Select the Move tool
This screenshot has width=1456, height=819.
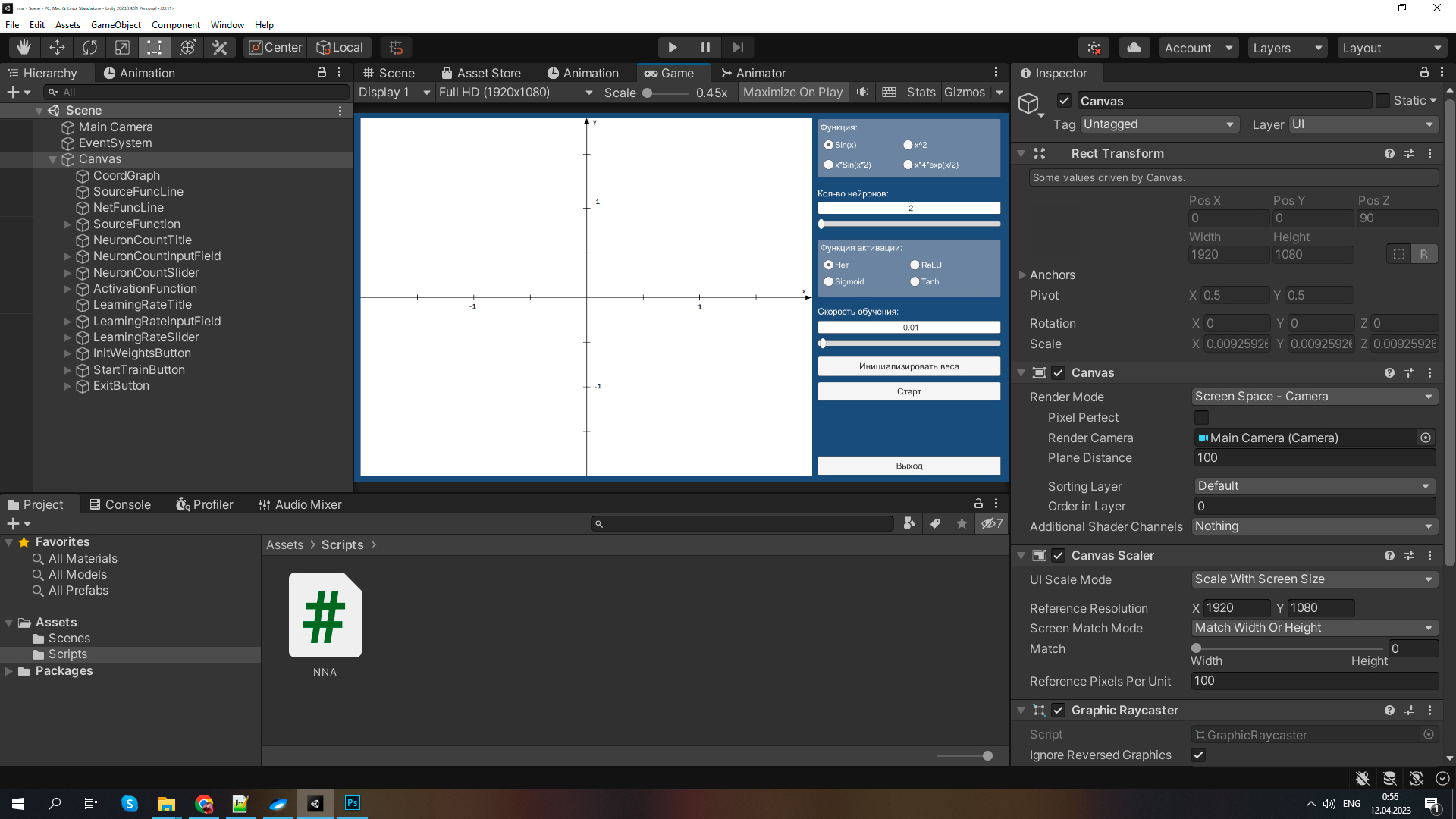[57, 47]
